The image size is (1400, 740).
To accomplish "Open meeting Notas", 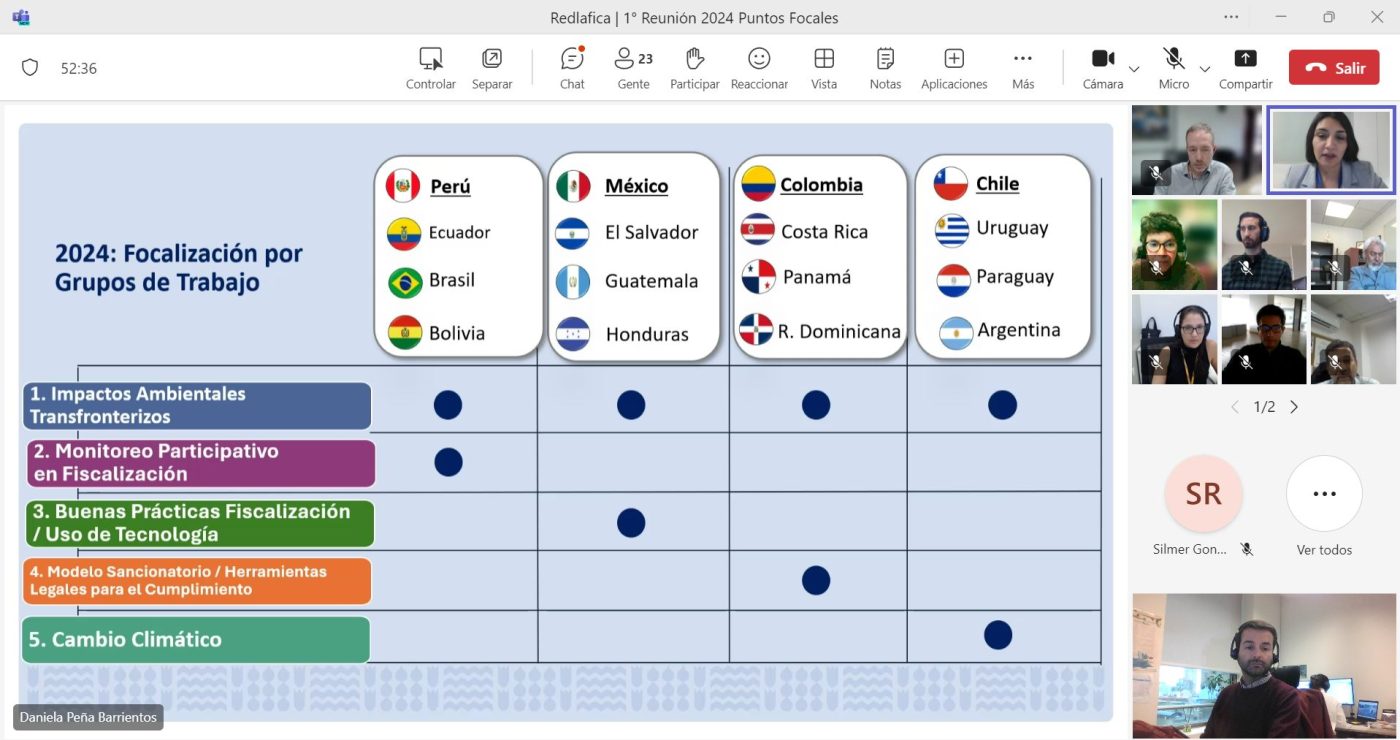I will point(885,68).
